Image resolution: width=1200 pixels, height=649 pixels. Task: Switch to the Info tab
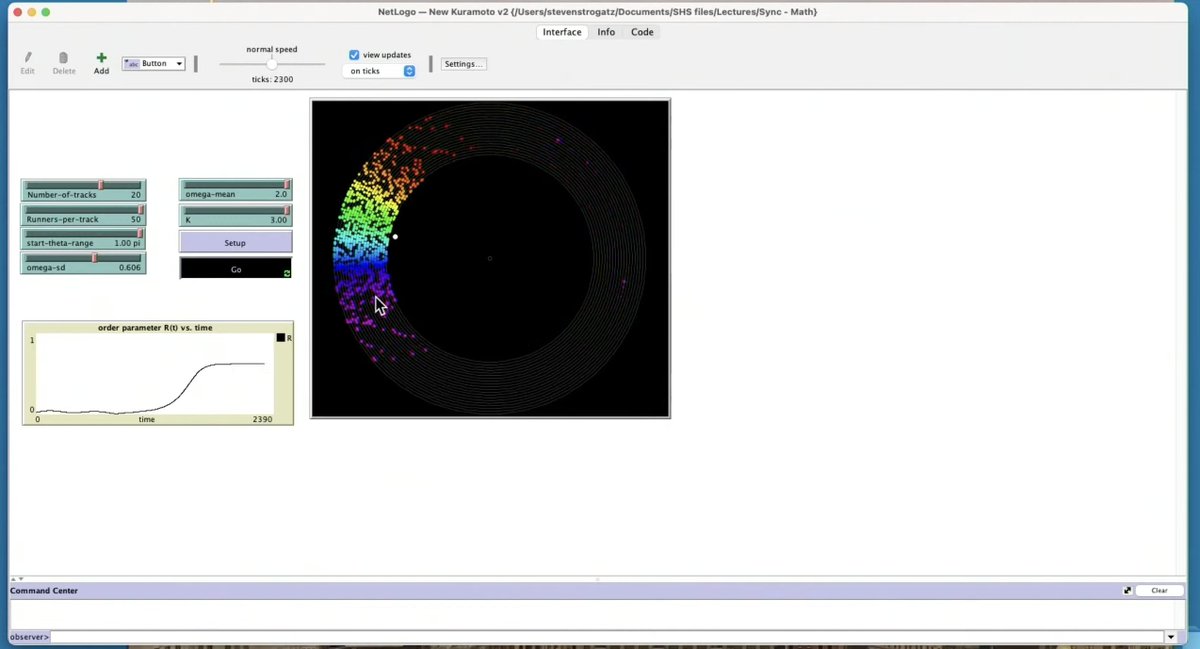(x=606, y=32)
